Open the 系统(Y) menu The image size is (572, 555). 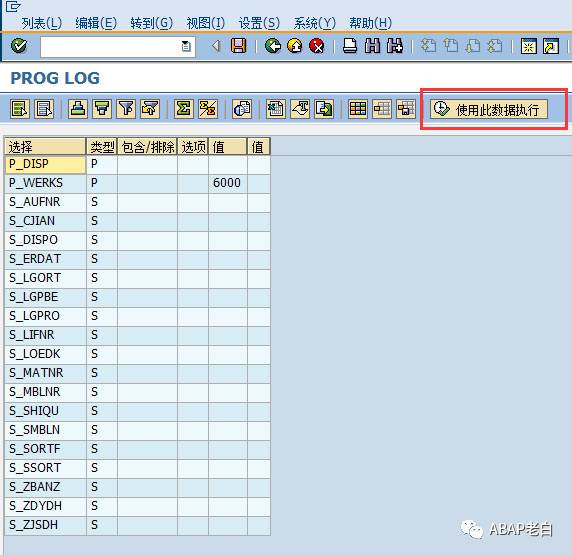click(314, 23)
